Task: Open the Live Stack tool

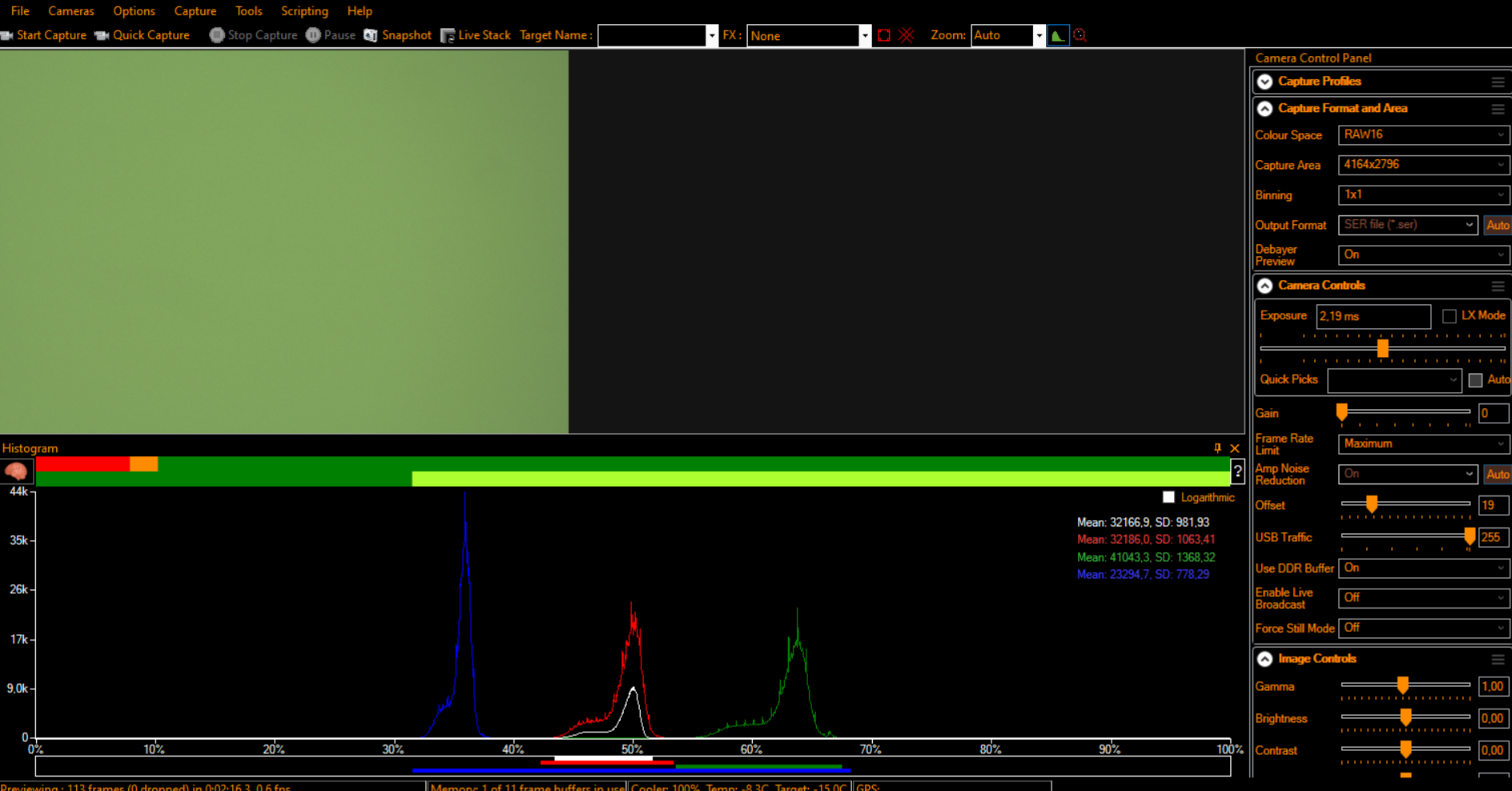Action: point(476,35)
